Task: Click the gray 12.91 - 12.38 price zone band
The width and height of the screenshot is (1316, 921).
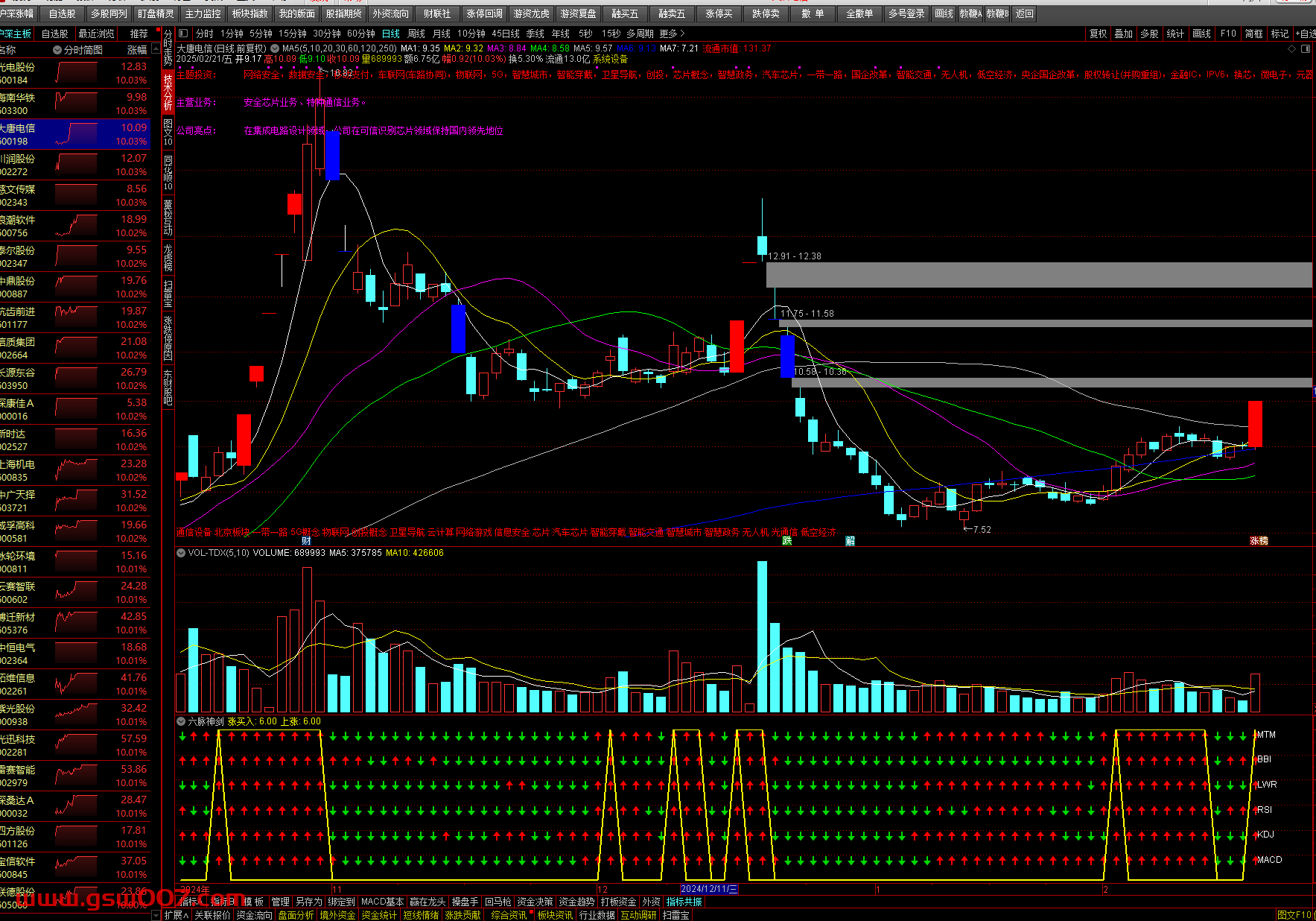Action: [x=1039, y=275]
